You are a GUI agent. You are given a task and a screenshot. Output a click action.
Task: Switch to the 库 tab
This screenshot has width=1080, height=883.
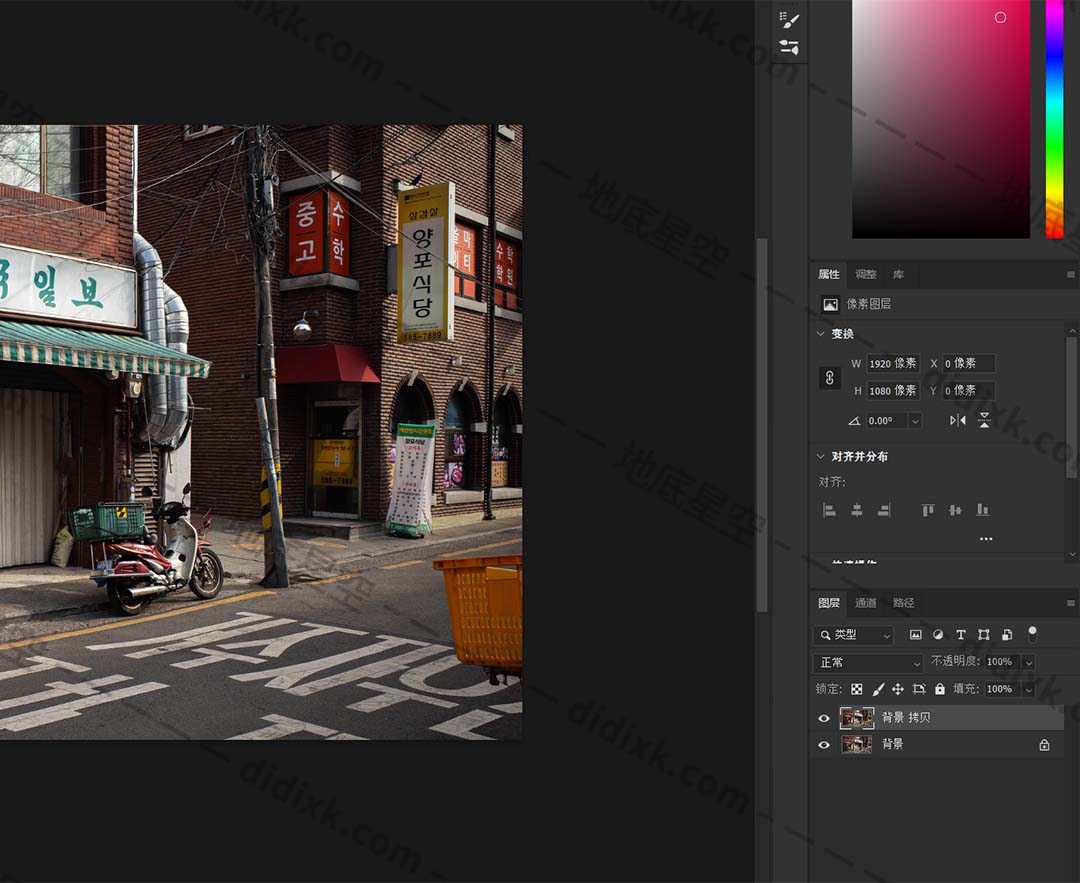tap(898, 274)
